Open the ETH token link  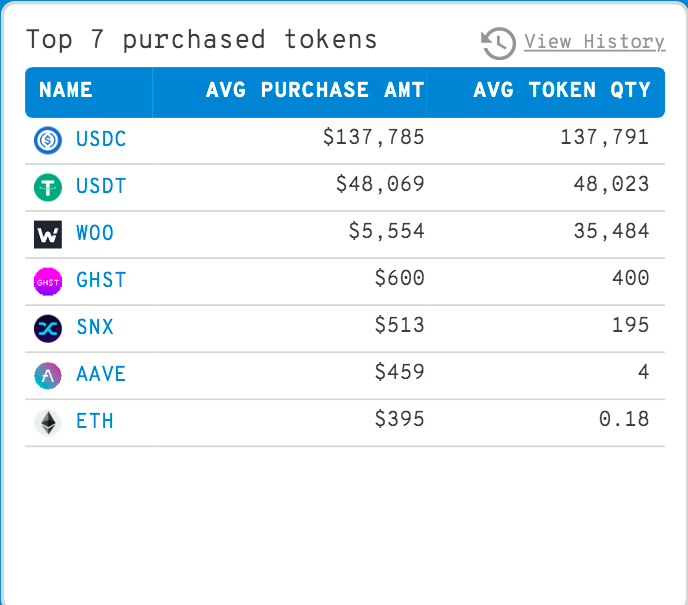click(x=95, y=421)
